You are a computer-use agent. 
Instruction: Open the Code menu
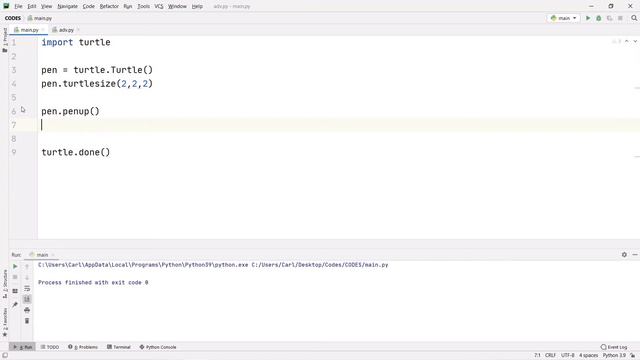[89, 6]
